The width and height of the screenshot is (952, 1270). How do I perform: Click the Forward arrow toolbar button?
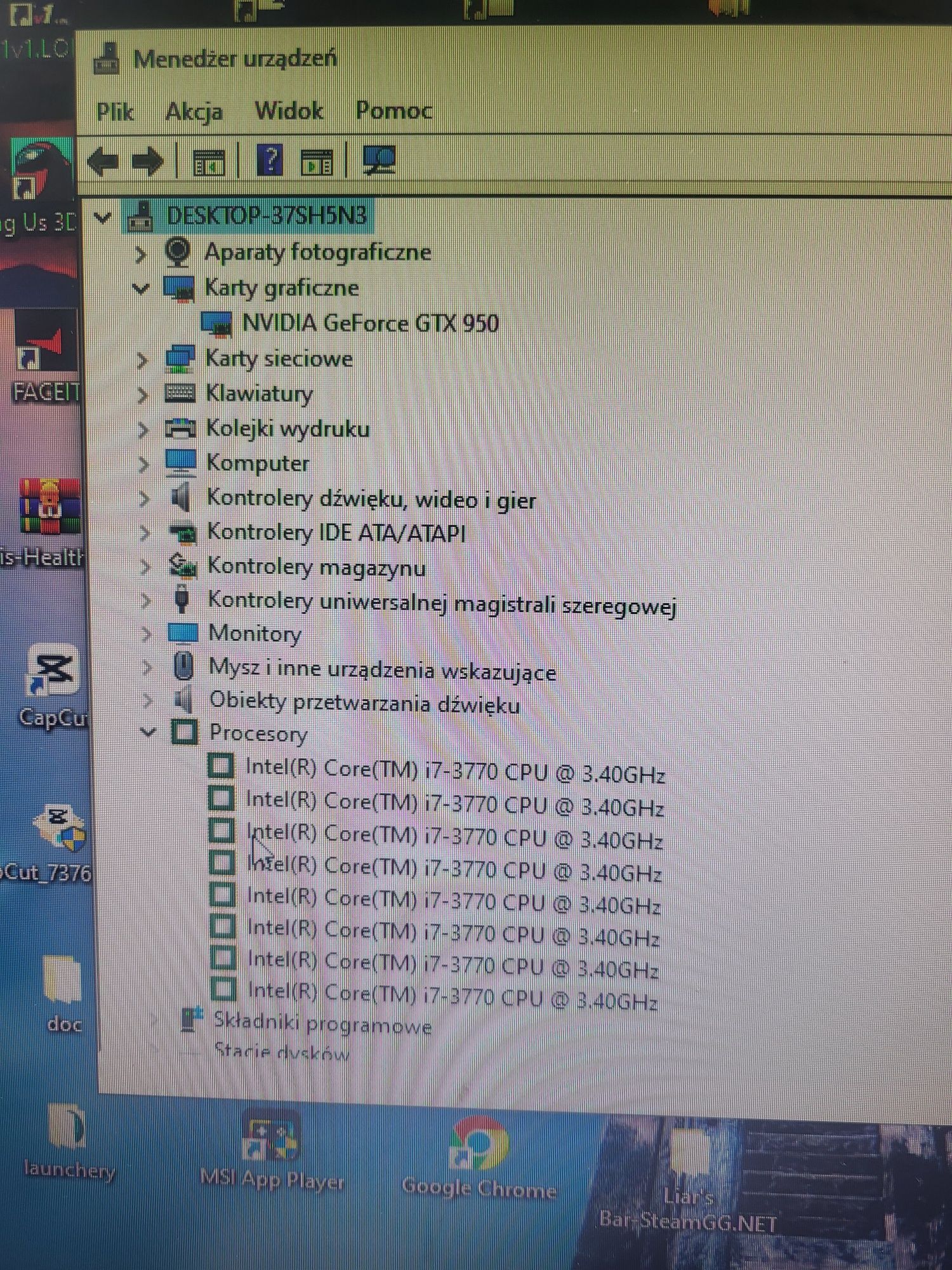pos(147,161)
